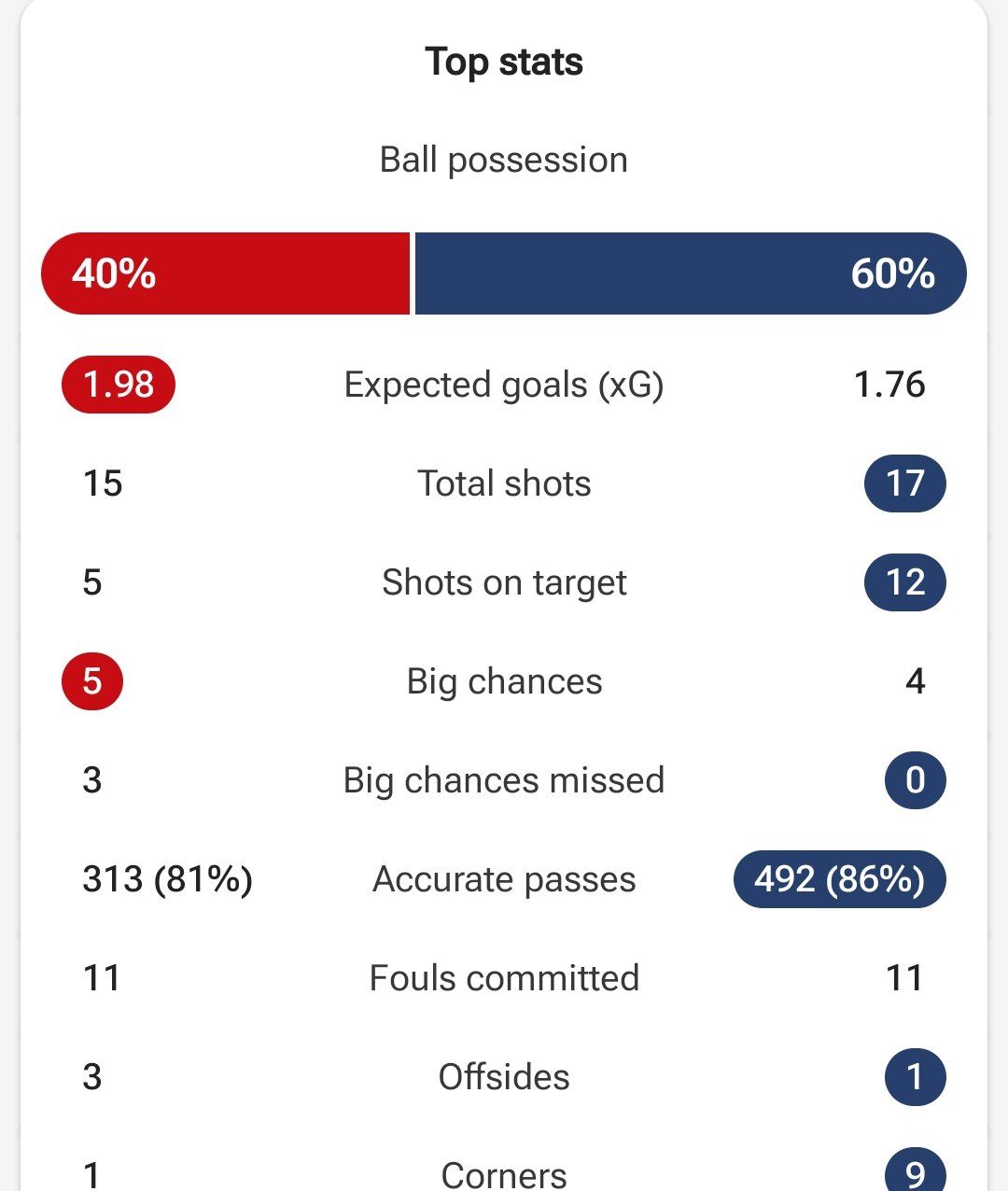Click the Fouls committed label
The width and height of the screenshot is (1008, 1191).
504,978
